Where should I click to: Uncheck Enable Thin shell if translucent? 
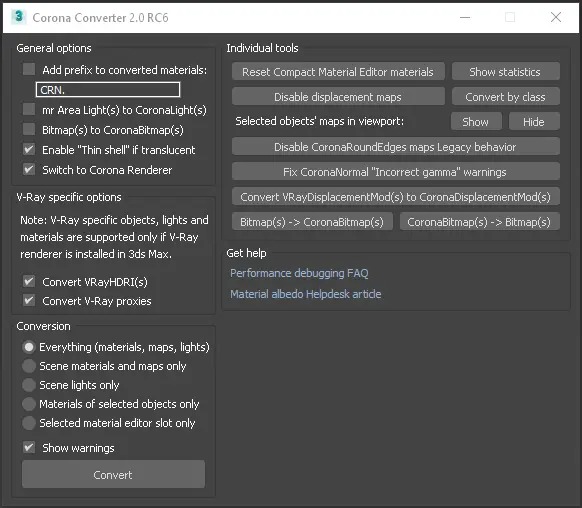coord(29,150)
